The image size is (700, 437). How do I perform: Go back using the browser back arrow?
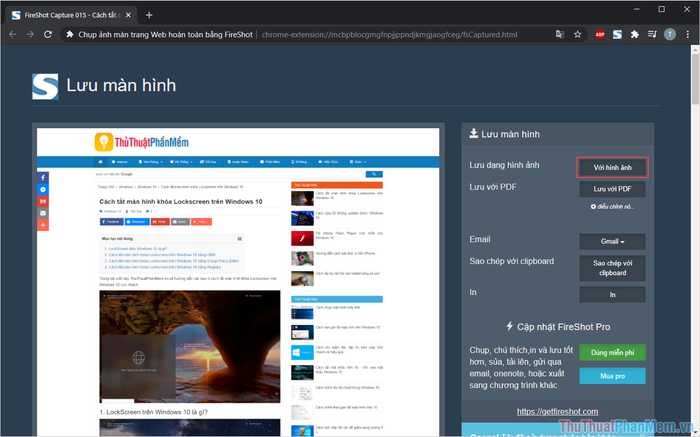12,34
